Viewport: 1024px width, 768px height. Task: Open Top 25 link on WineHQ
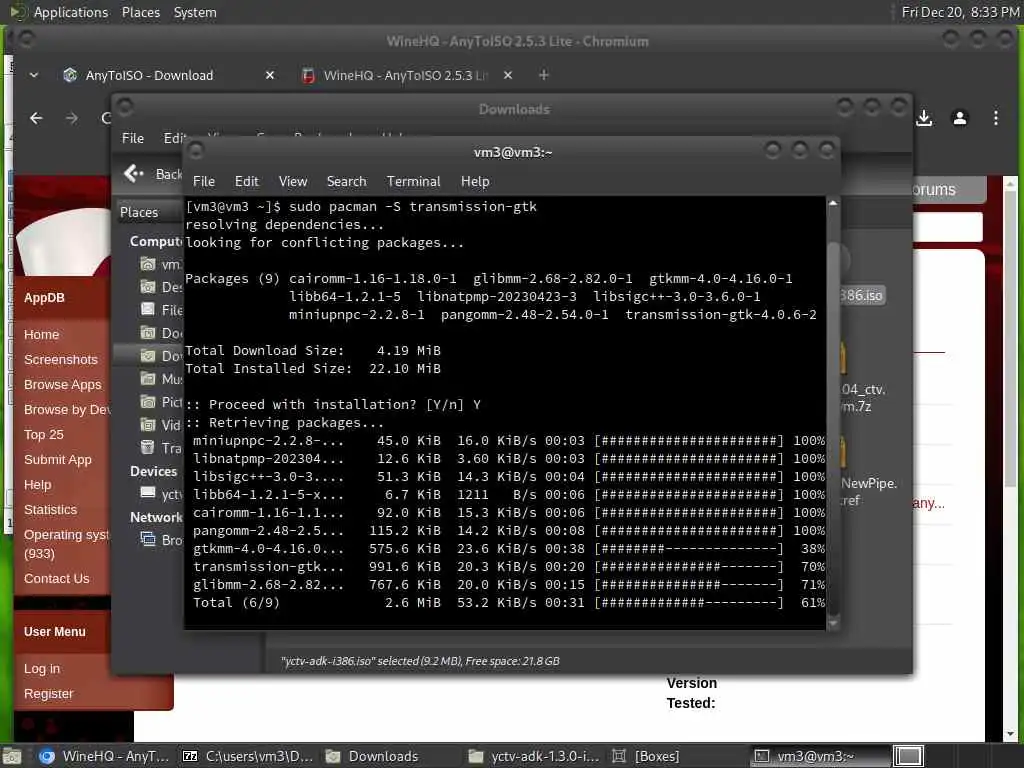coord(44,435)
